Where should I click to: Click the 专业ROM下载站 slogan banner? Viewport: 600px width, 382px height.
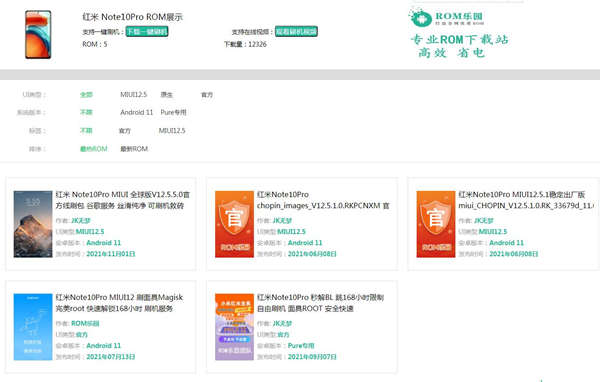[459, 46]
